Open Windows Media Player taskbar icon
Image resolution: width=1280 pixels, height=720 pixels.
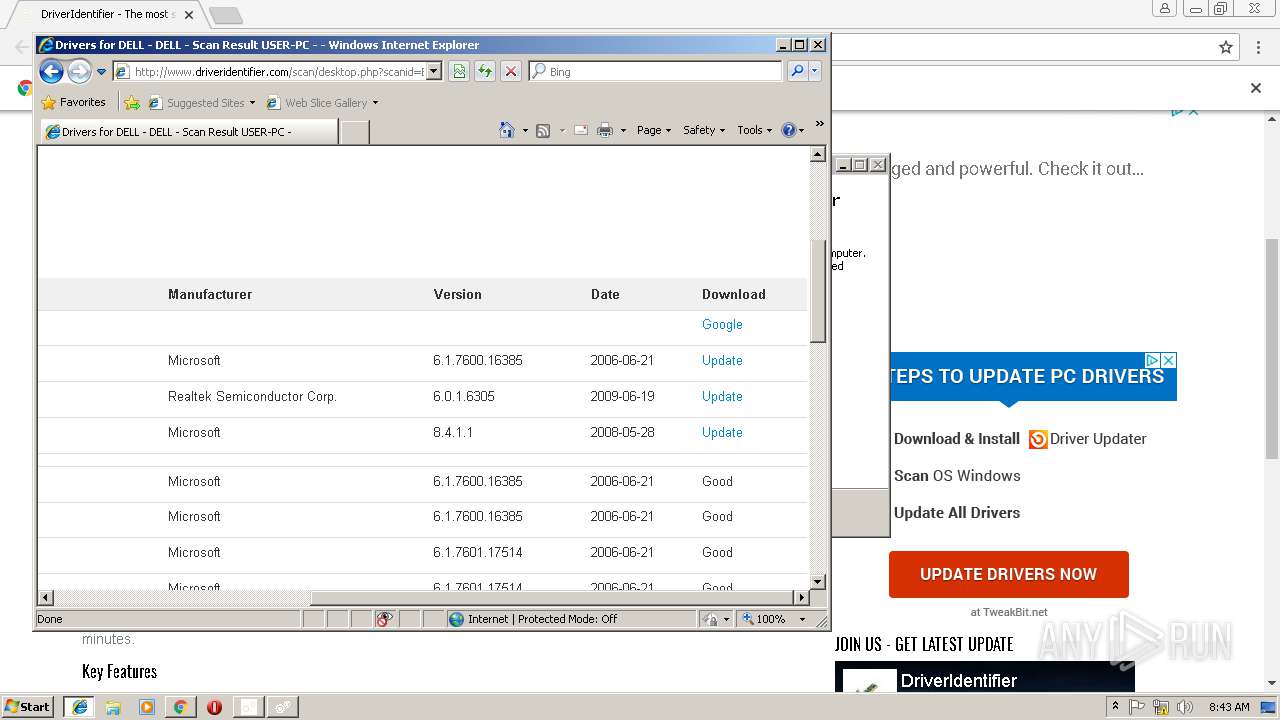pyautogui.click(x=147, y=706)
